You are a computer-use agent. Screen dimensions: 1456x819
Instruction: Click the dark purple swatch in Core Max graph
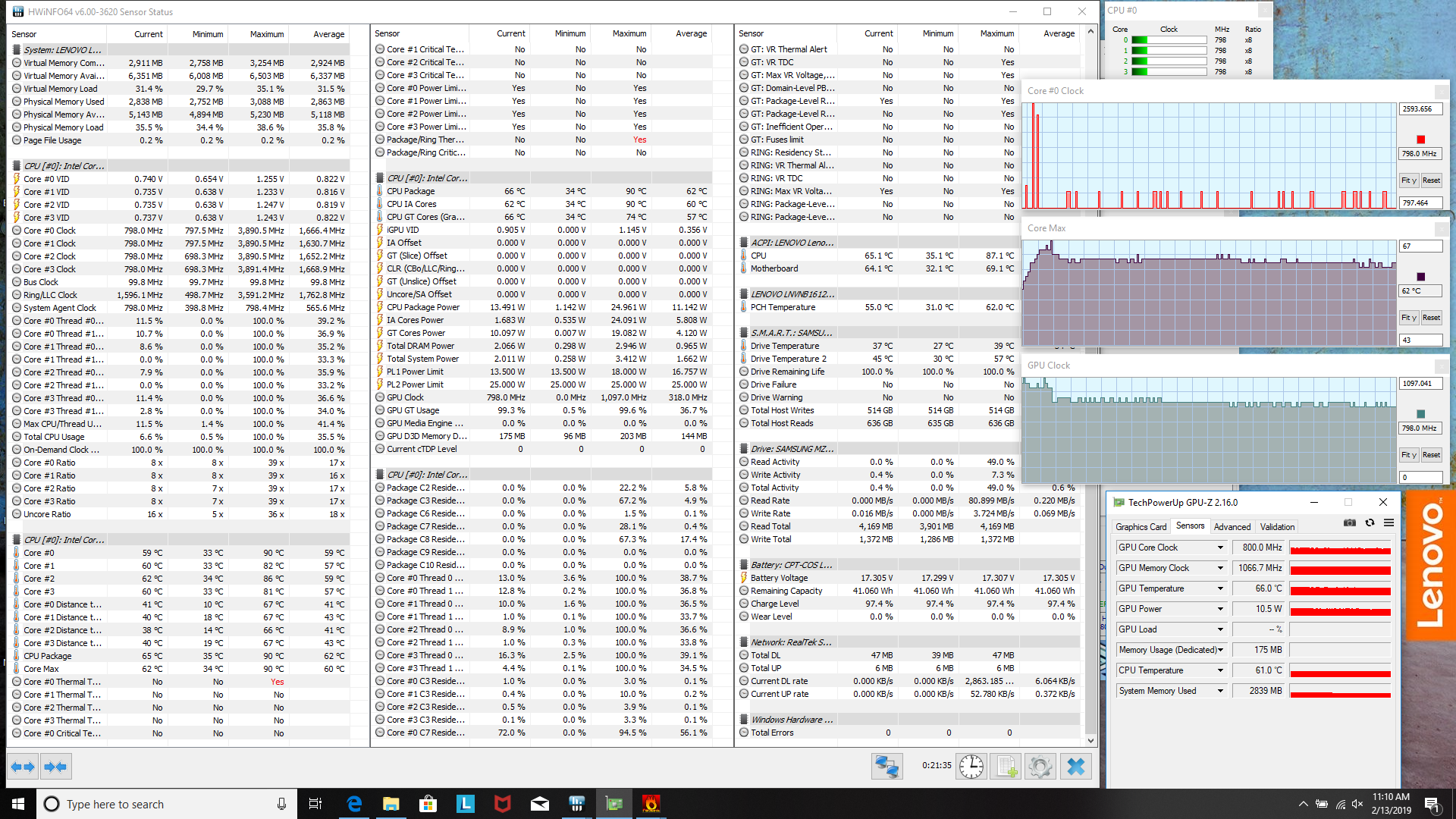1420,277
